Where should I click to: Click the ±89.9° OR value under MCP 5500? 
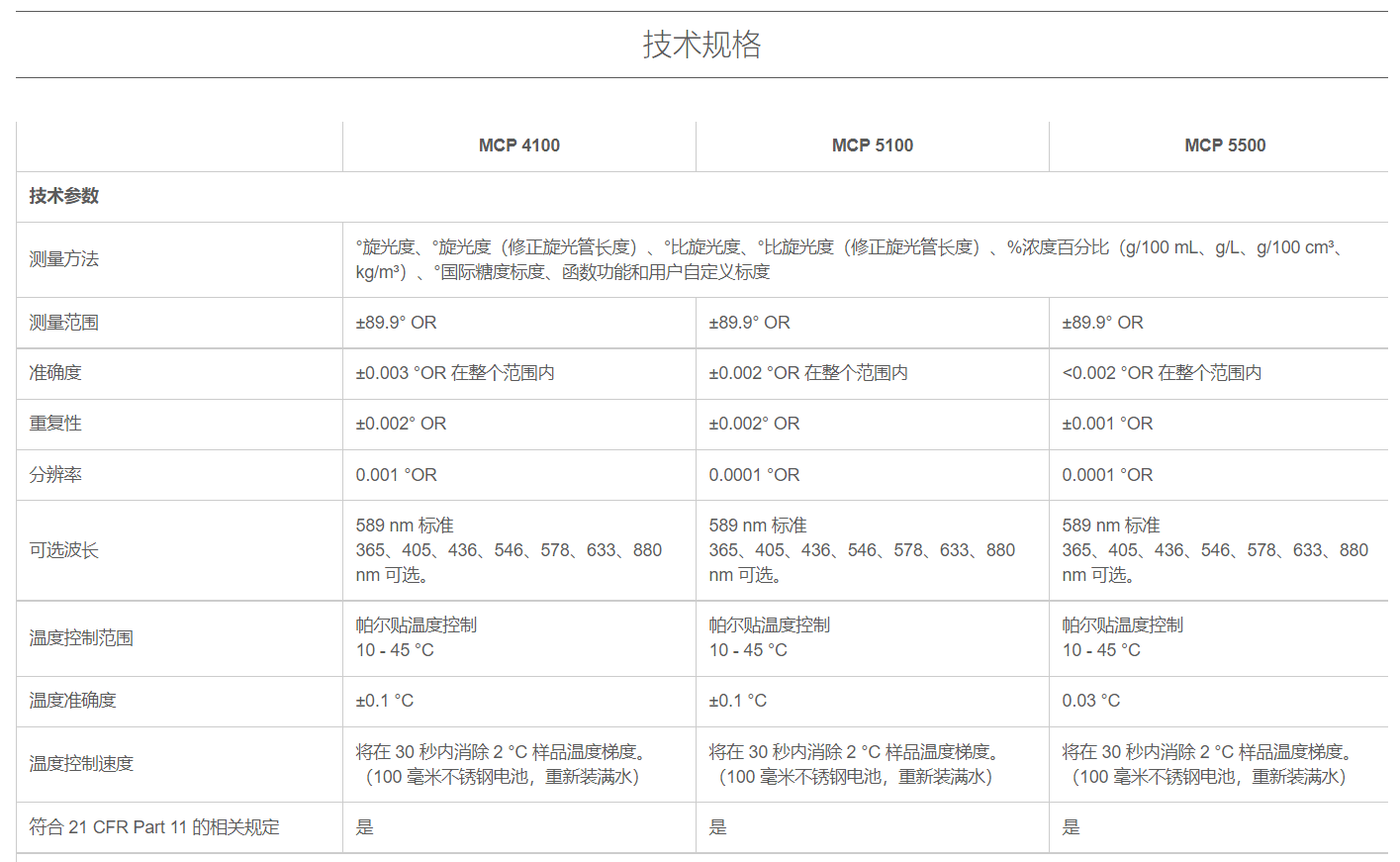pyautogui.click(x=1102, y=323)
